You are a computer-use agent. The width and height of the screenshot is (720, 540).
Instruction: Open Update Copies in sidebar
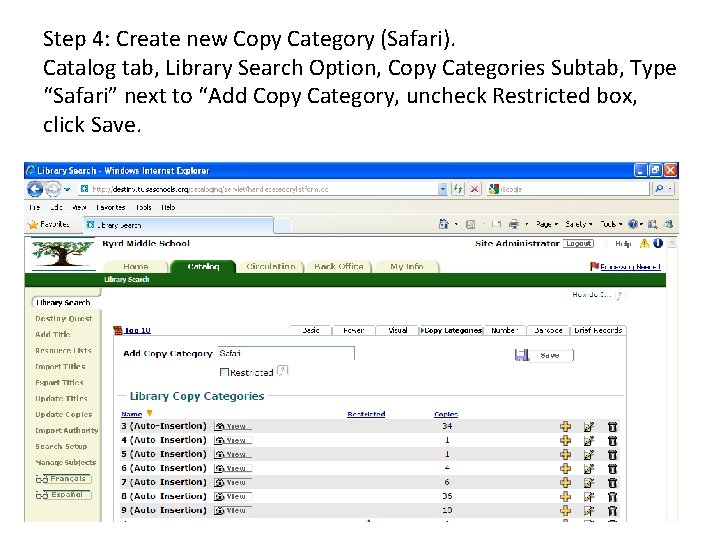(x=64, y=415)
